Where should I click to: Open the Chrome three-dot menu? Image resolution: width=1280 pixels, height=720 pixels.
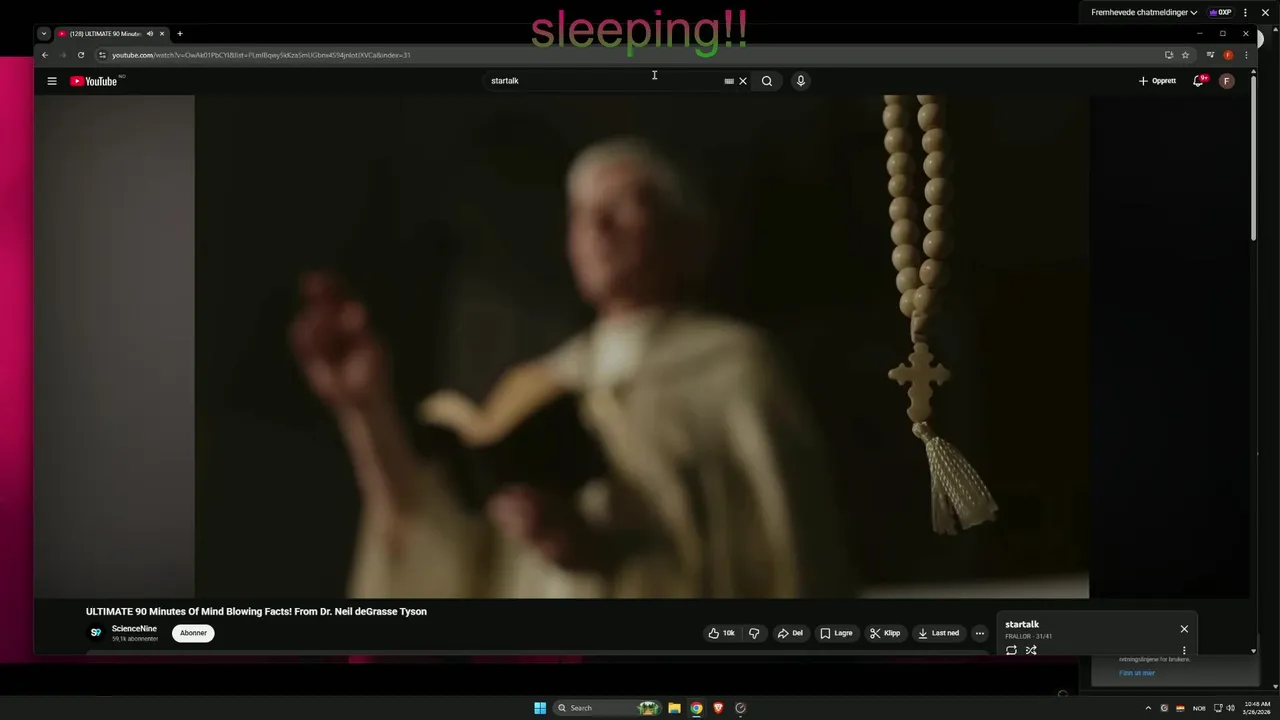1246,55
